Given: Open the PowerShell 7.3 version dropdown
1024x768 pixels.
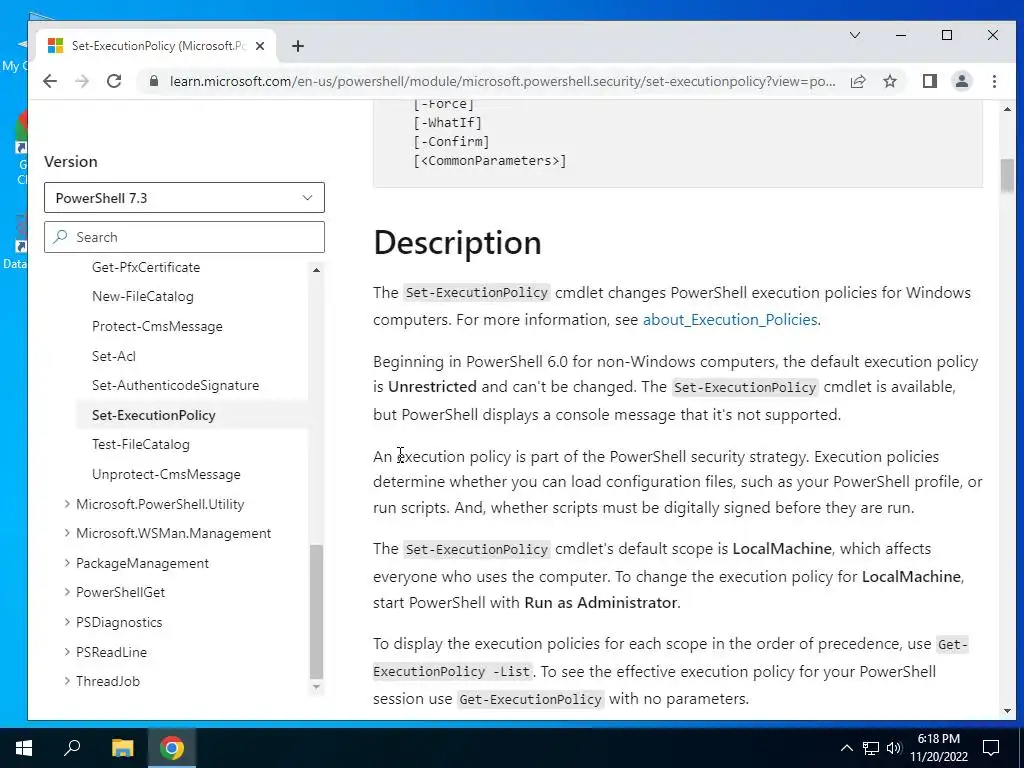Looking at the screenshot, I should point(184,198).
